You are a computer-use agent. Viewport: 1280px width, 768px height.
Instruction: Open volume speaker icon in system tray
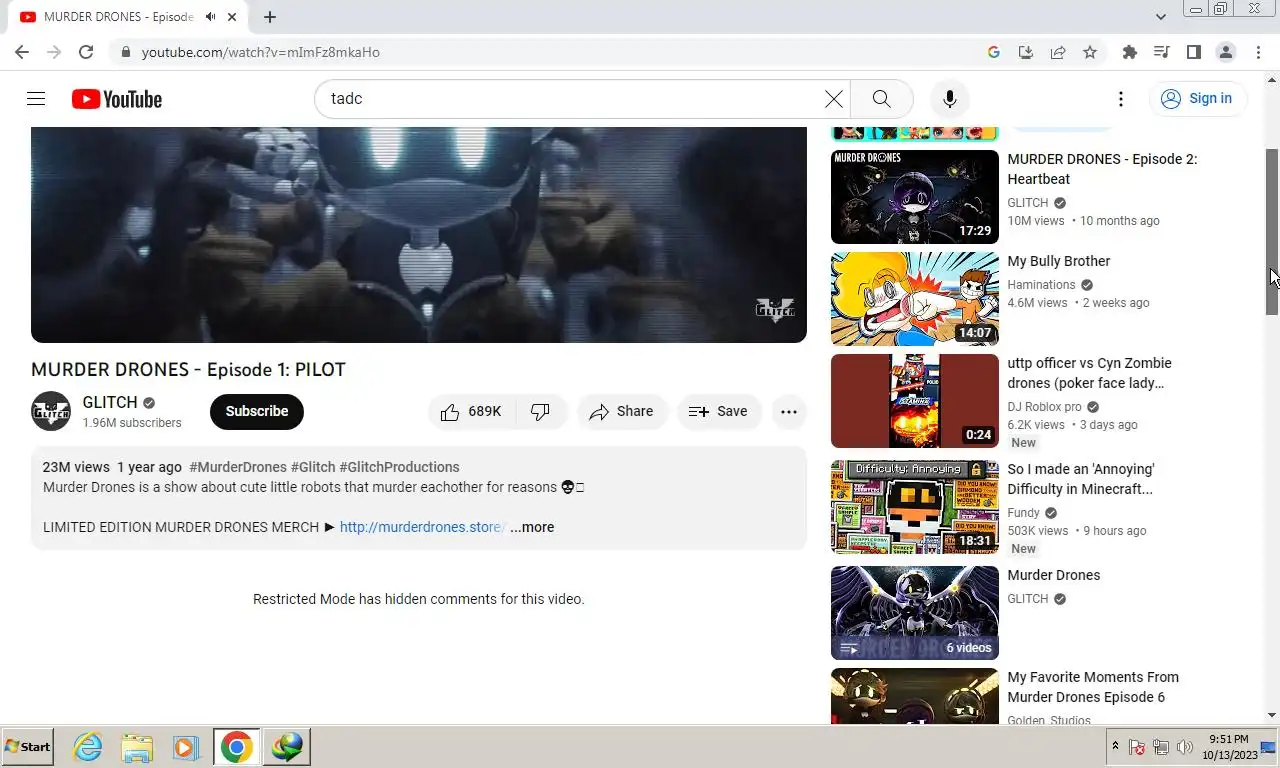pos(1185,747)
